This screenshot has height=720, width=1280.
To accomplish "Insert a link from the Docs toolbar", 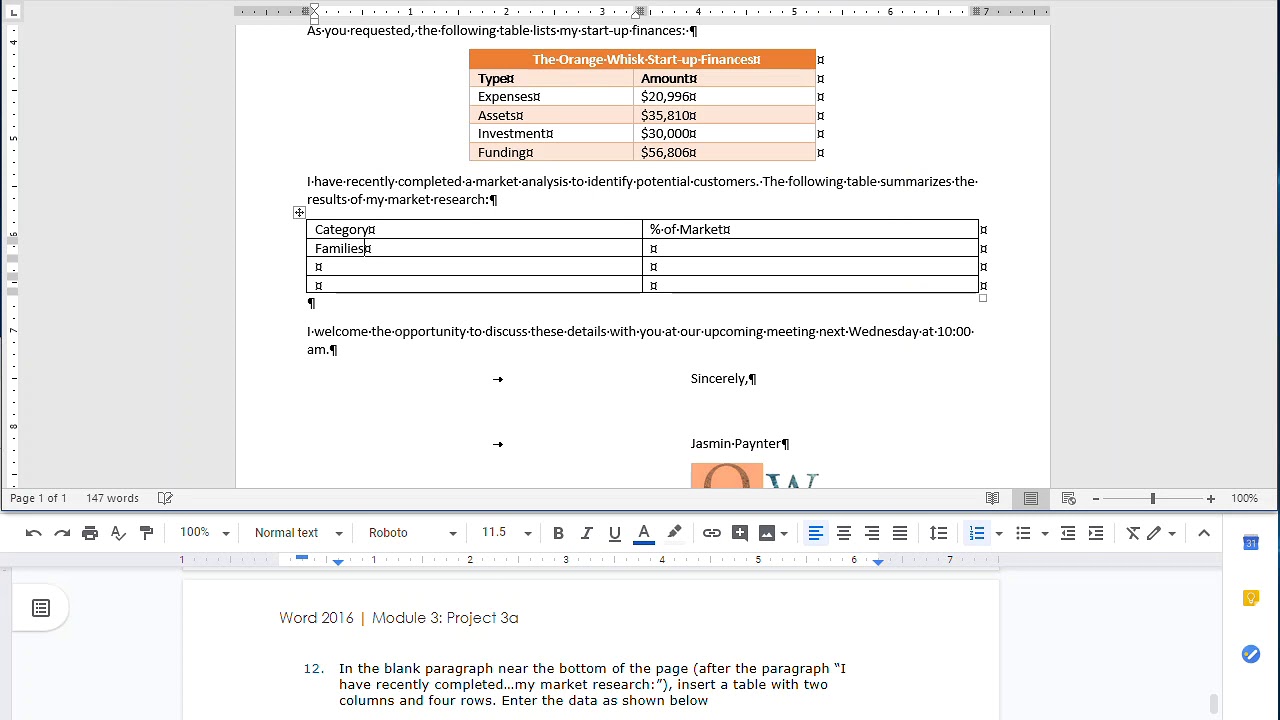I will point(712,533).
